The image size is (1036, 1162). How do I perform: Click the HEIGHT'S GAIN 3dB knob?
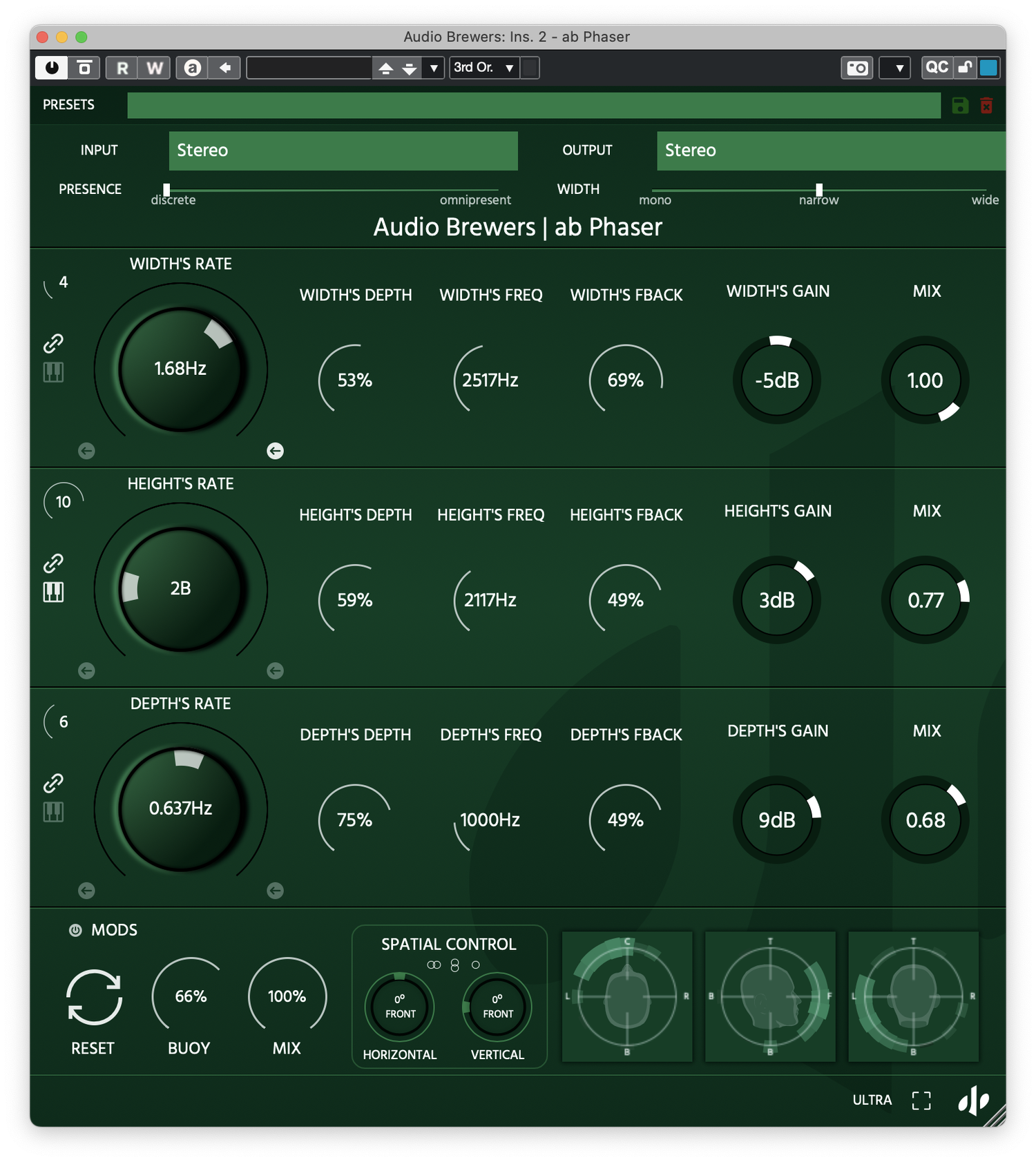[777, 600]
